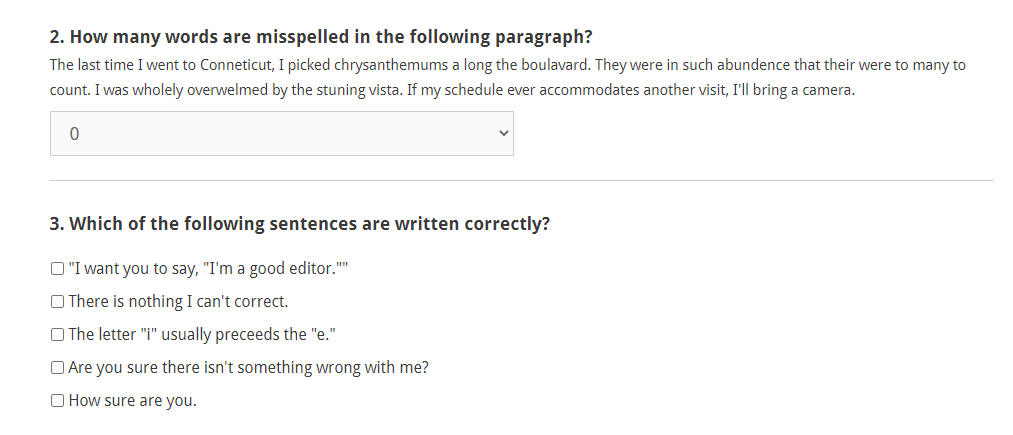
Task: Toggle the "How sure are you." checkbox
Action: pyautogui.click(x=58, y=401)
